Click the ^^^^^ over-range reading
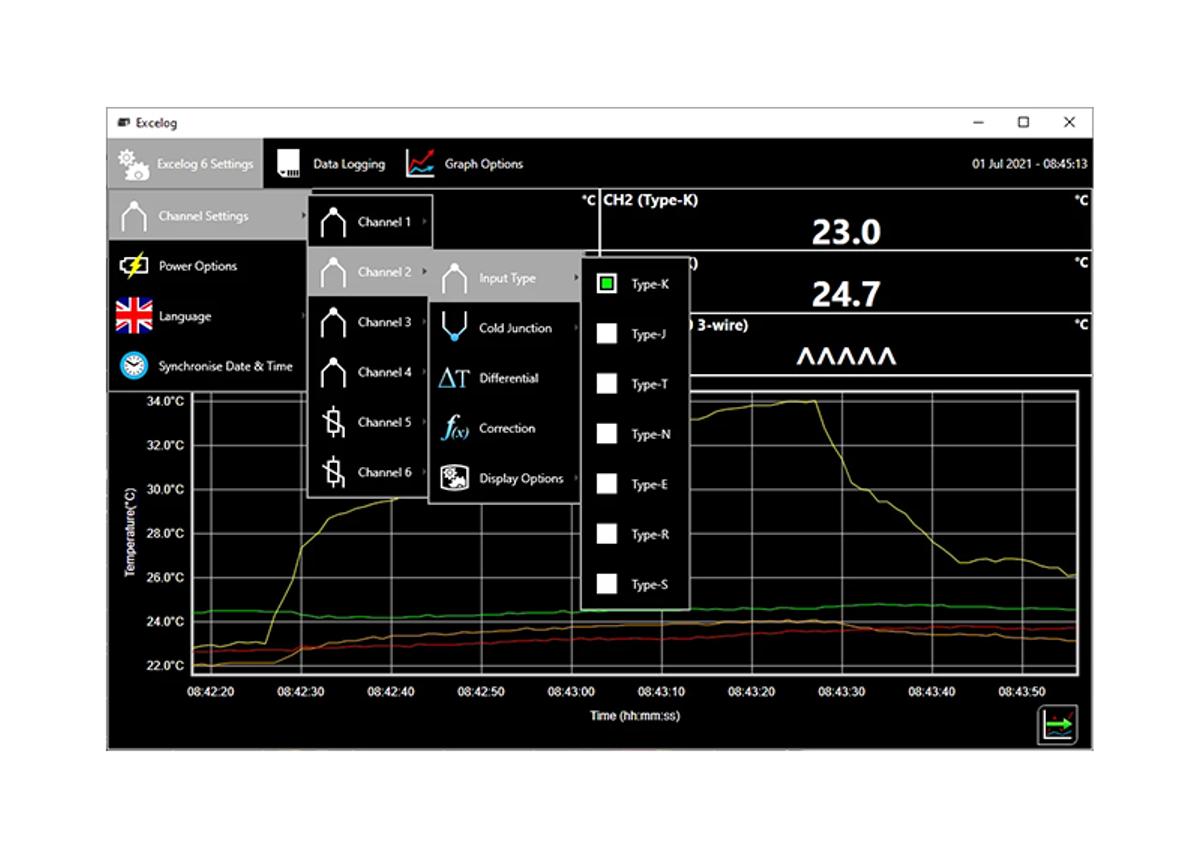The width and height of the screenshot is (1200, 857). tap(846, 357)
